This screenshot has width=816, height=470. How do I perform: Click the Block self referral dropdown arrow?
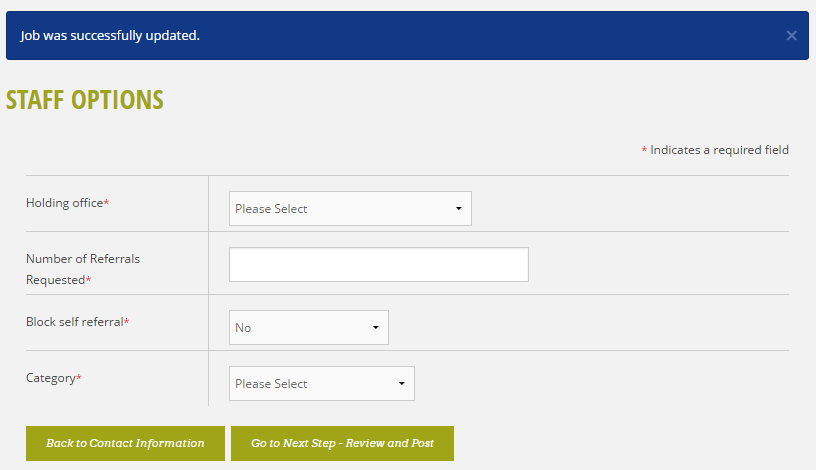point(376,327)
